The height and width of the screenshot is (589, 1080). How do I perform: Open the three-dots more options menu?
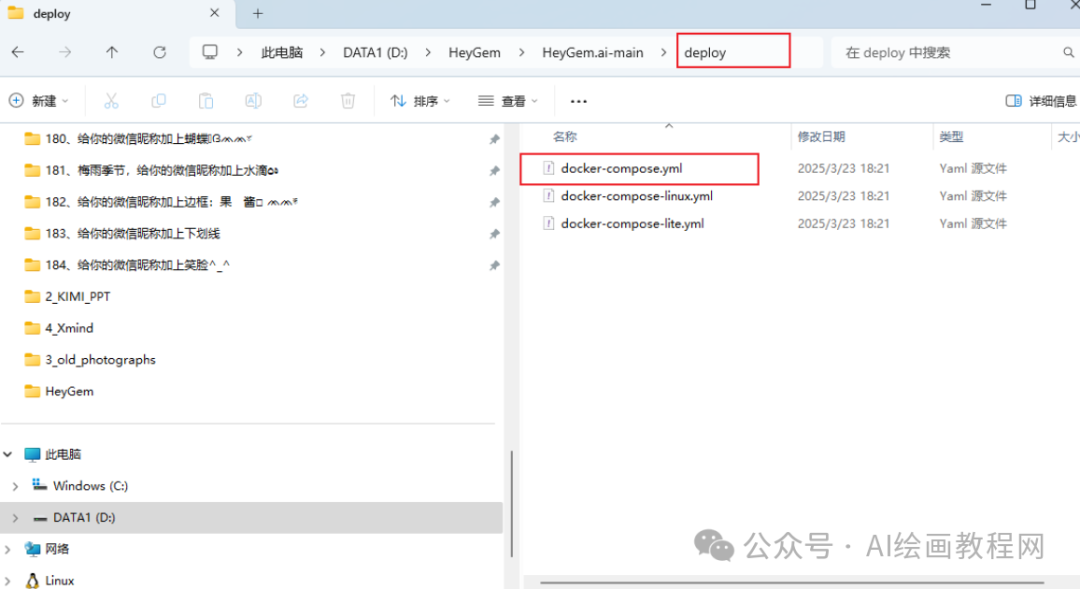pyautogui.click(x=579, y=101)
